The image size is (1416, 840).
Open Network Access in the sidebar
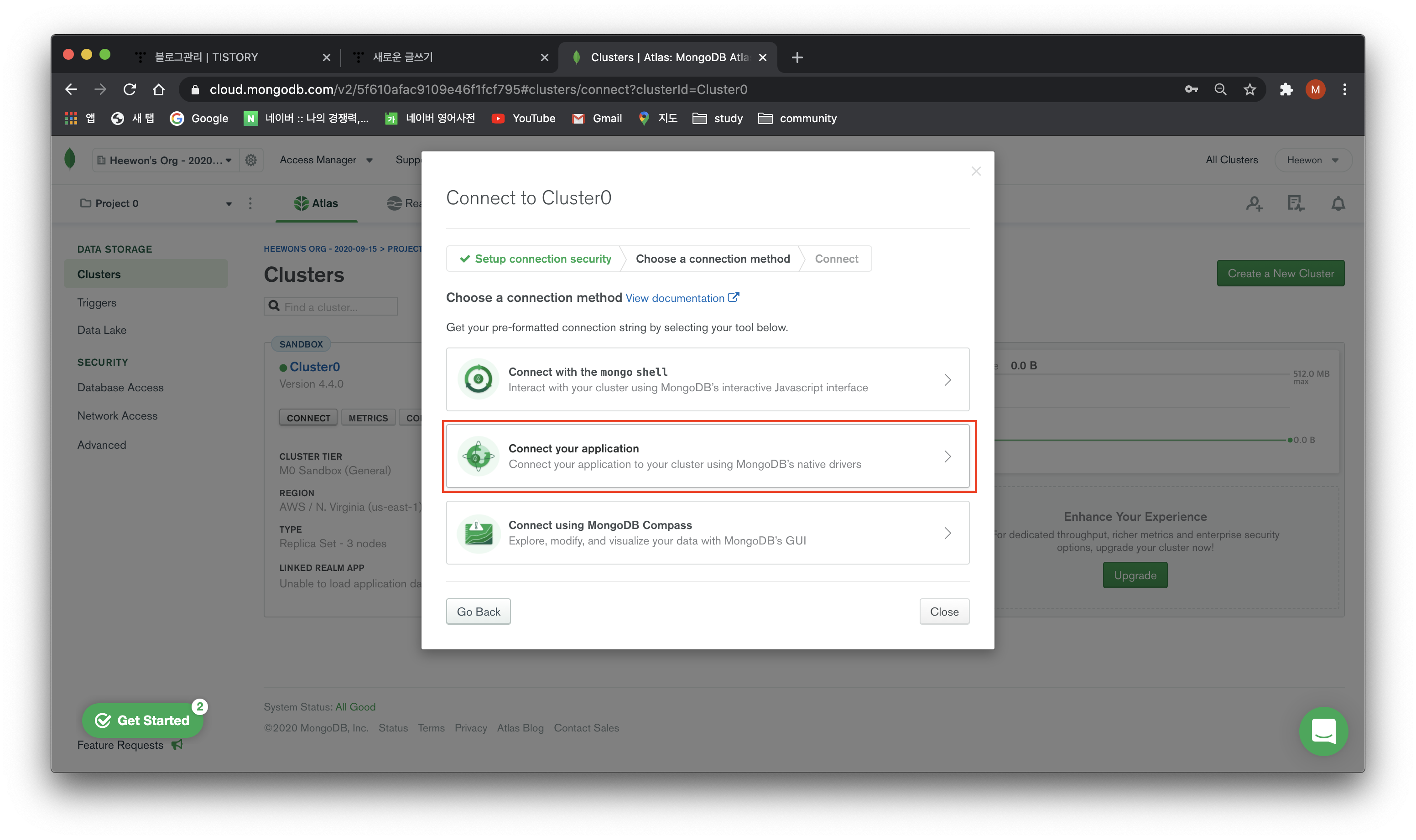pos(117,415)
